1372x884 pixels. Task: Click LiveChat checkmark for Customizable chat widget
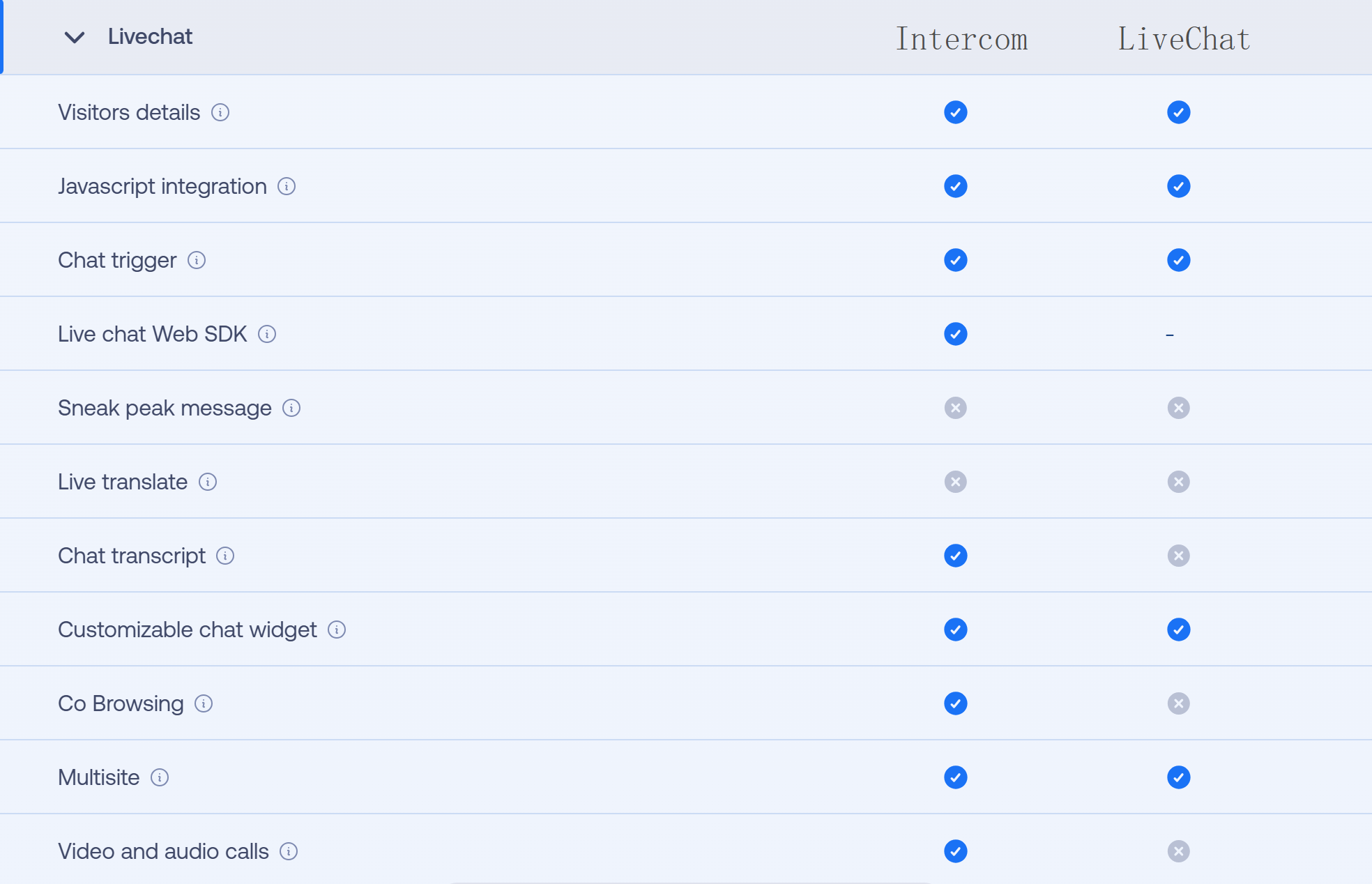coord(1179,630)
